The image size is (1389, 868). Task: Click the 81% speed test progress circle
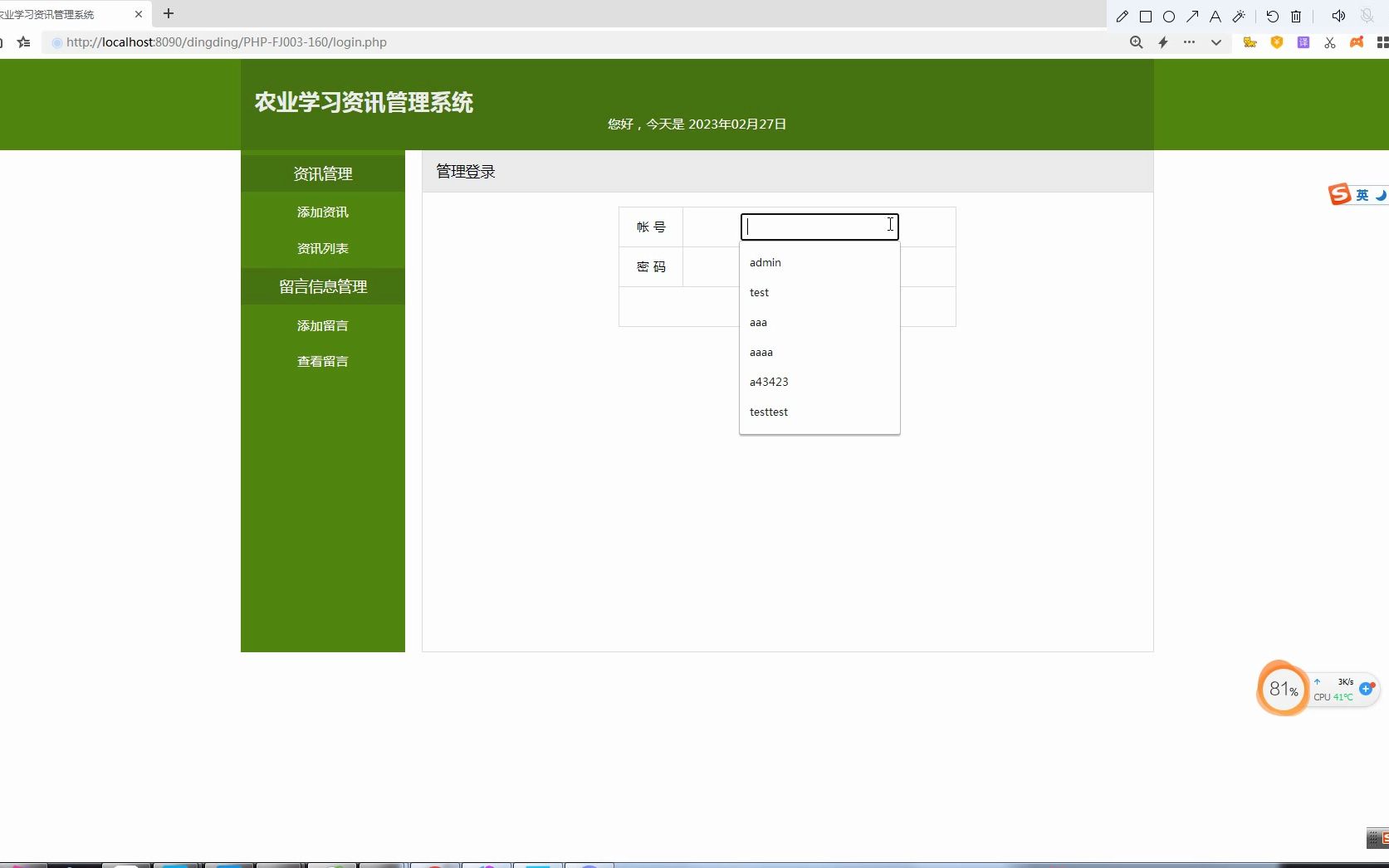coord(1284,689)
